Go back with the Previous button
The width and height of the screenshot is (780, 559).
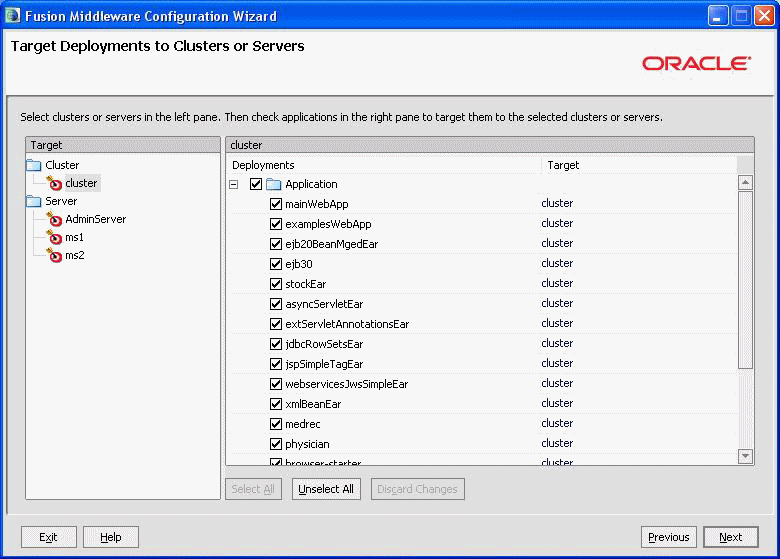(669, 537)
